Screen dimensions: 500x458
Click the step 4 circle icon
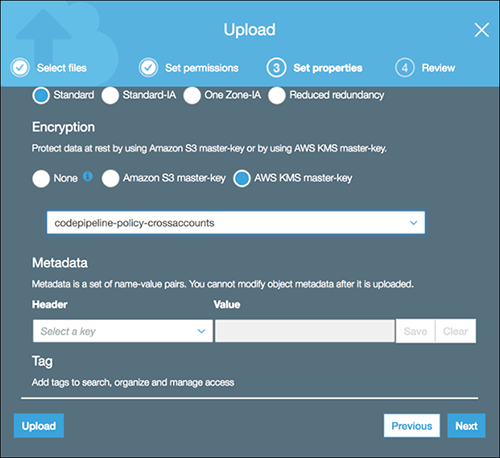click(x=405, y=68)
